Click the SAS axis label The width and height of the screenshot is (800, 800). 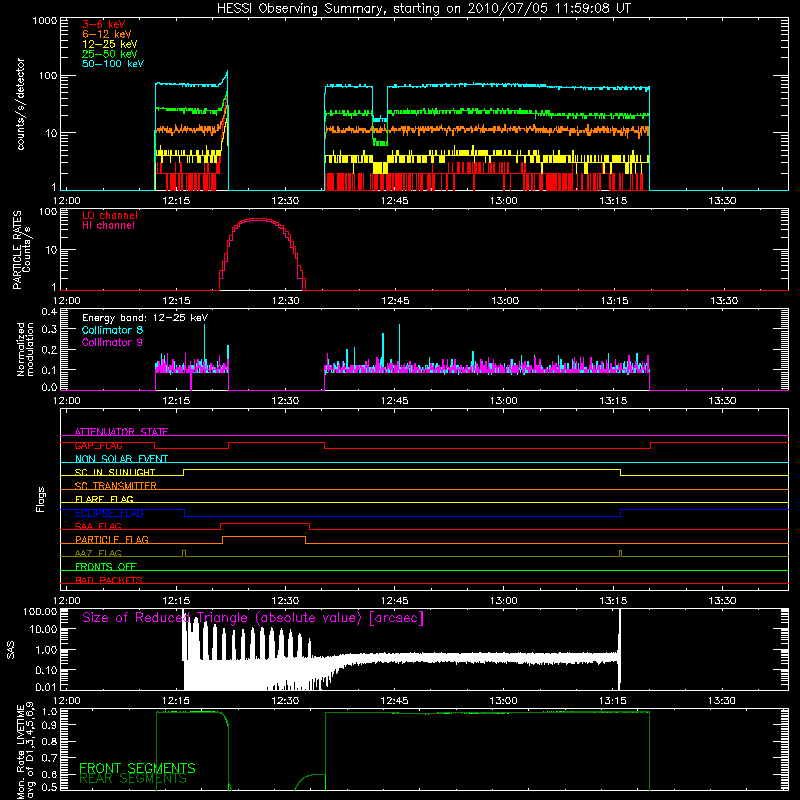coord(11,650)
